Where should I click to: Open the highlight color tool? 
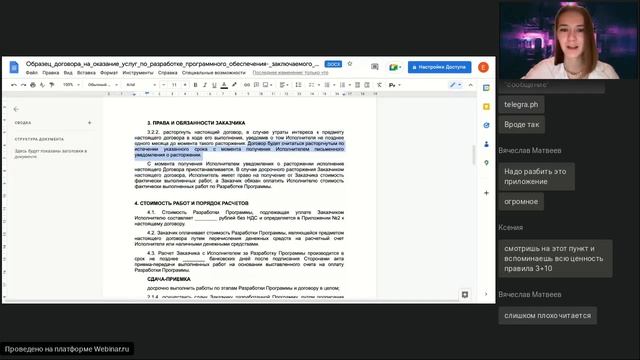pos(234,85)
